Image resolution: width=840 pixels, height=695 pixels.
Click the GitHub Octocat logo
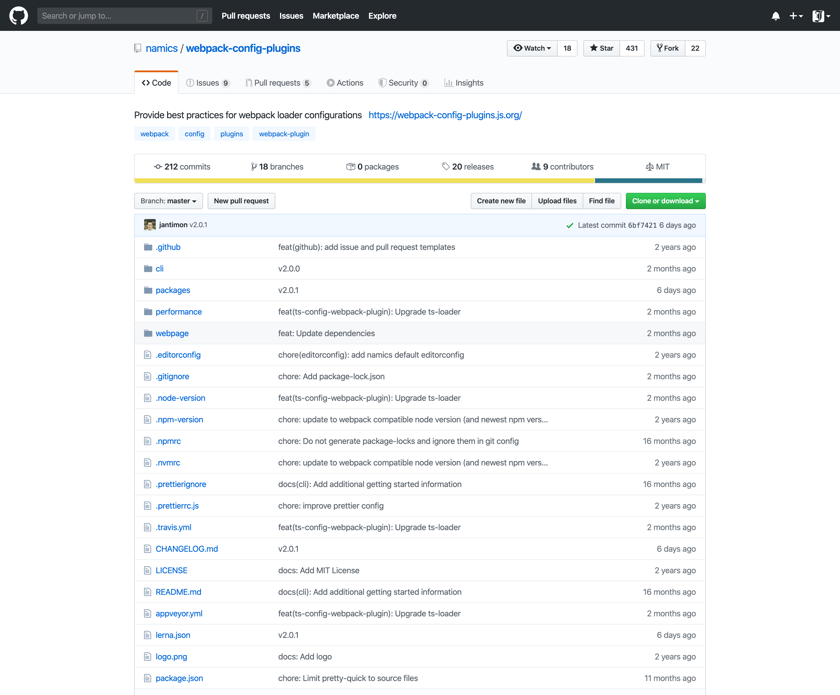[18, 16]
